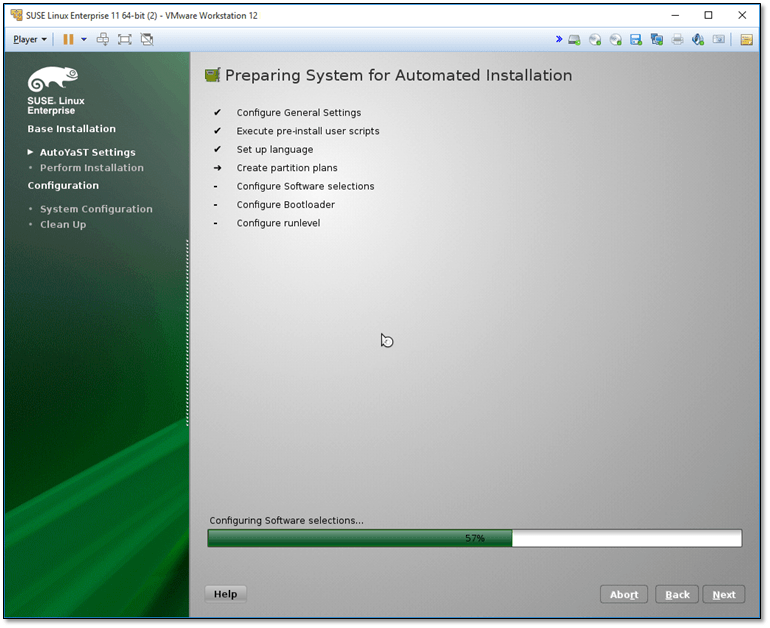The width and height of the screenshot is (770, 628).
Task: Select AutoYaST Settings in sidebar
Action: [x=87, y=152]
